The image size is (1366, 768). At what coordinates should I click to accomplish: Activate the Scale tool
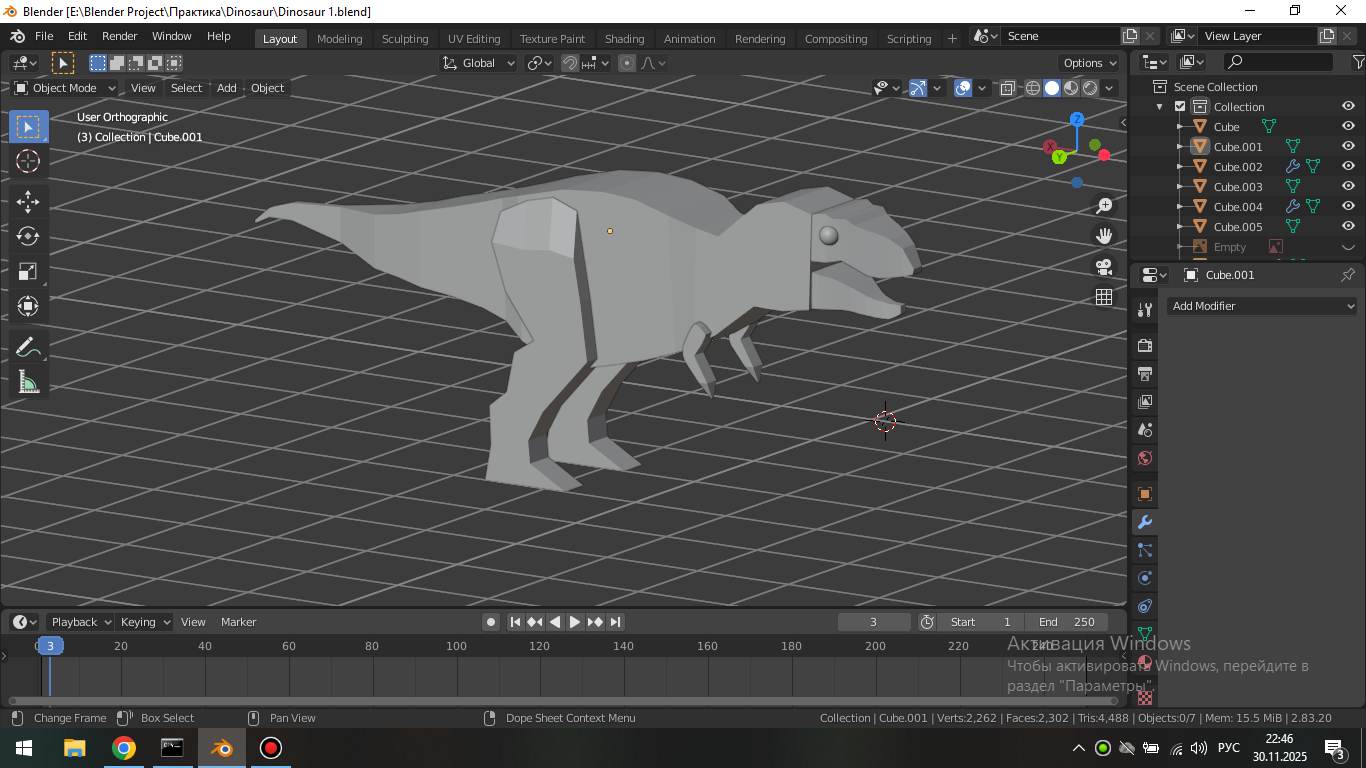point(28,271)
